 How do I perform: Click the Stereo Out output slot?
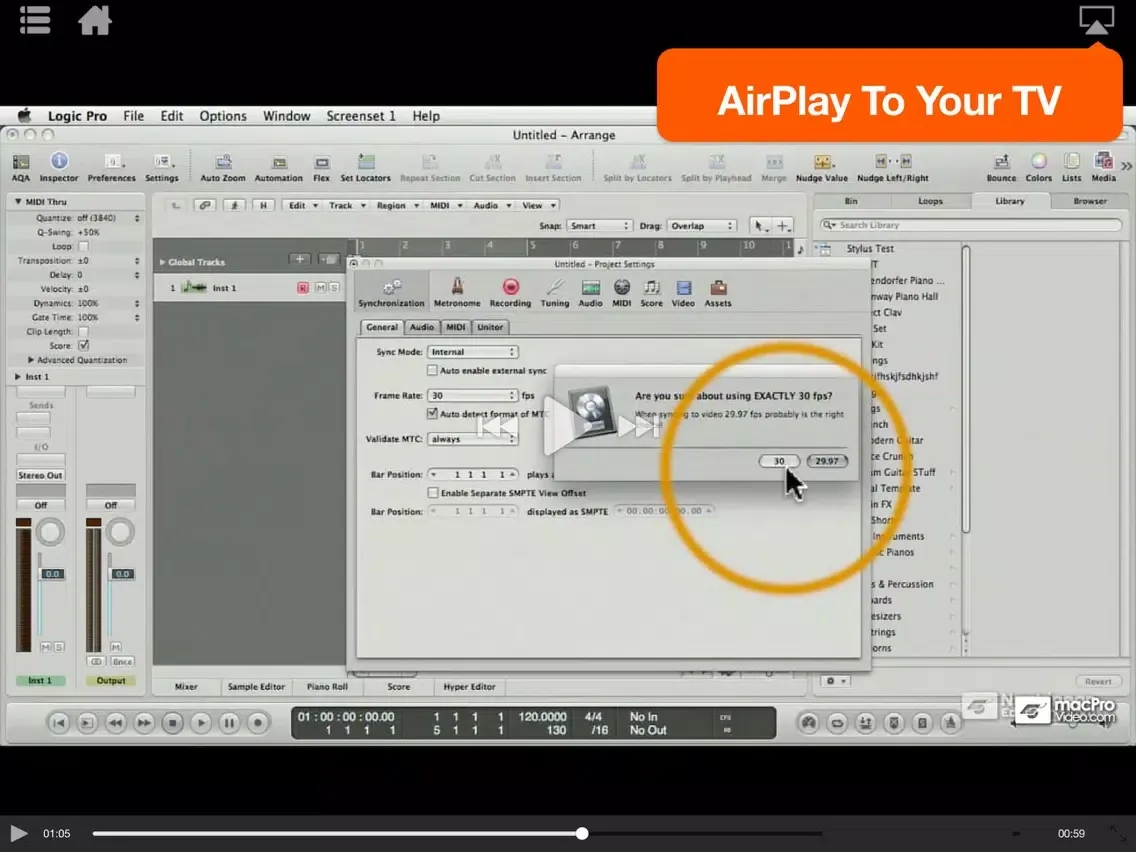[x=41, y=475]
